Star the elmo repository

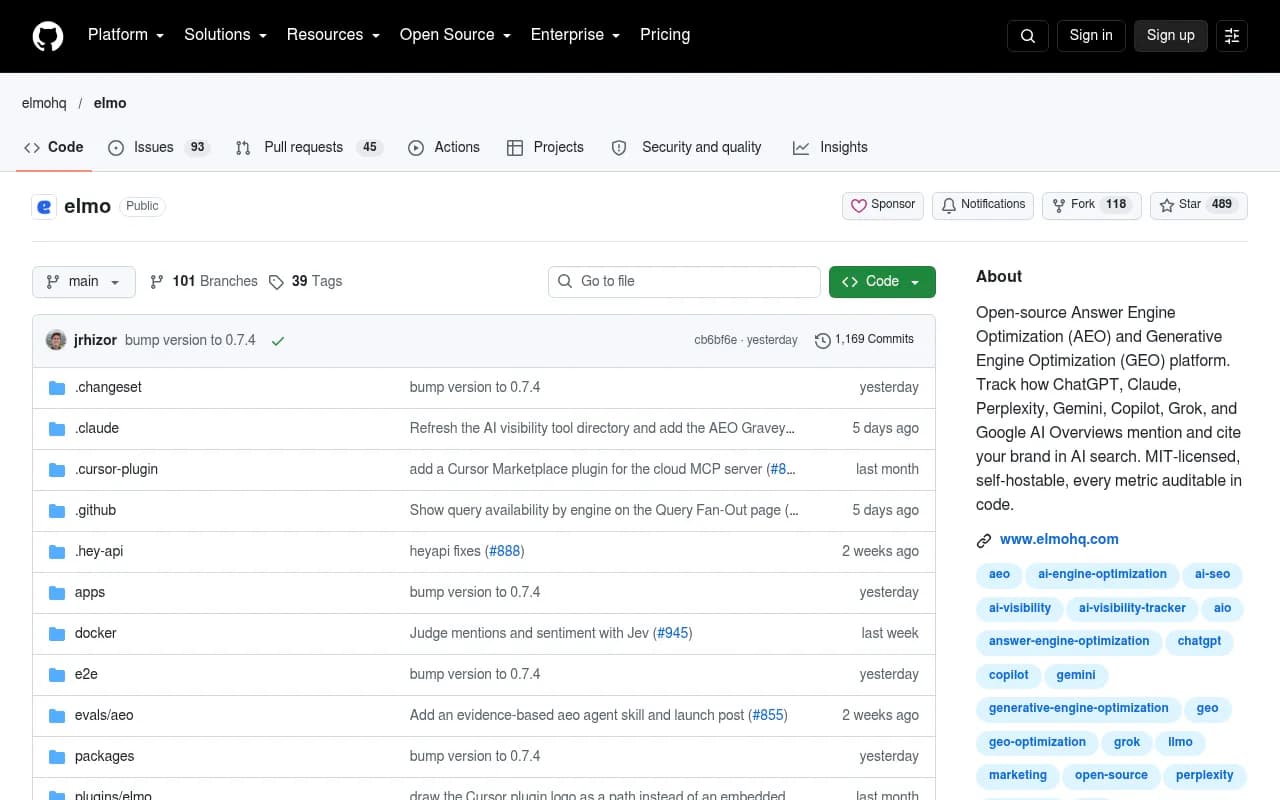[1199, 205]
